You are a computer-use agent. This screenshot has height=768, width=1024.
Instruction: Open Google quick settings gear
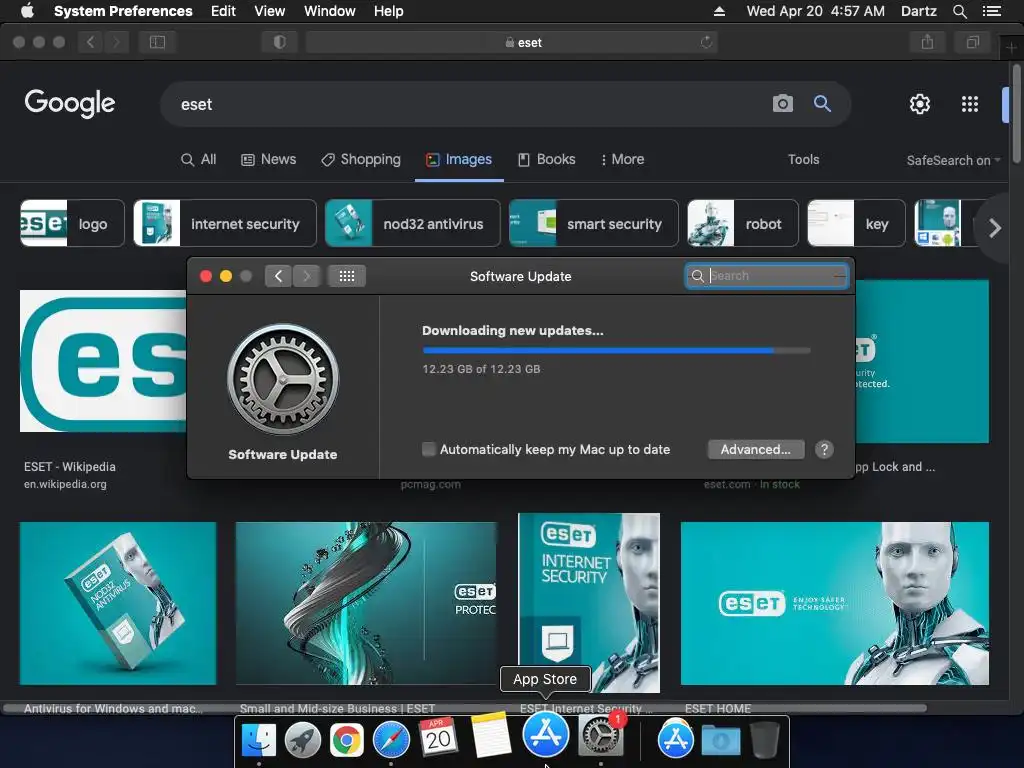[x=920, y=103]
